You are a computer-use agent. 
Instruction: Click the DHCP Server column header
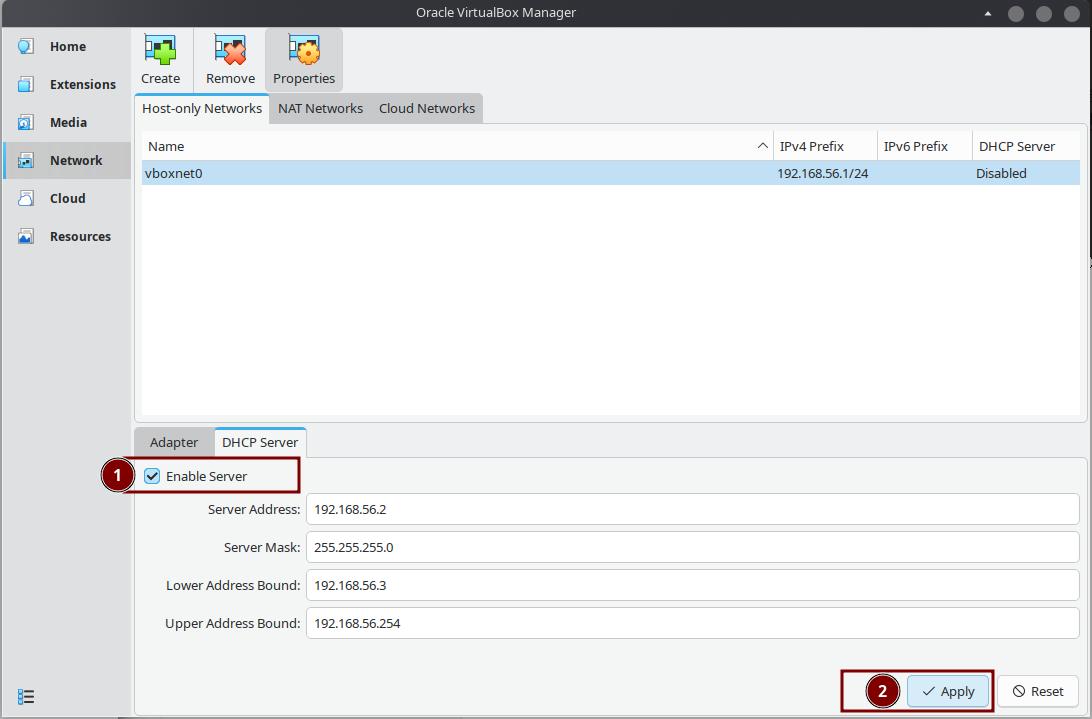(x=1026, y=146)
